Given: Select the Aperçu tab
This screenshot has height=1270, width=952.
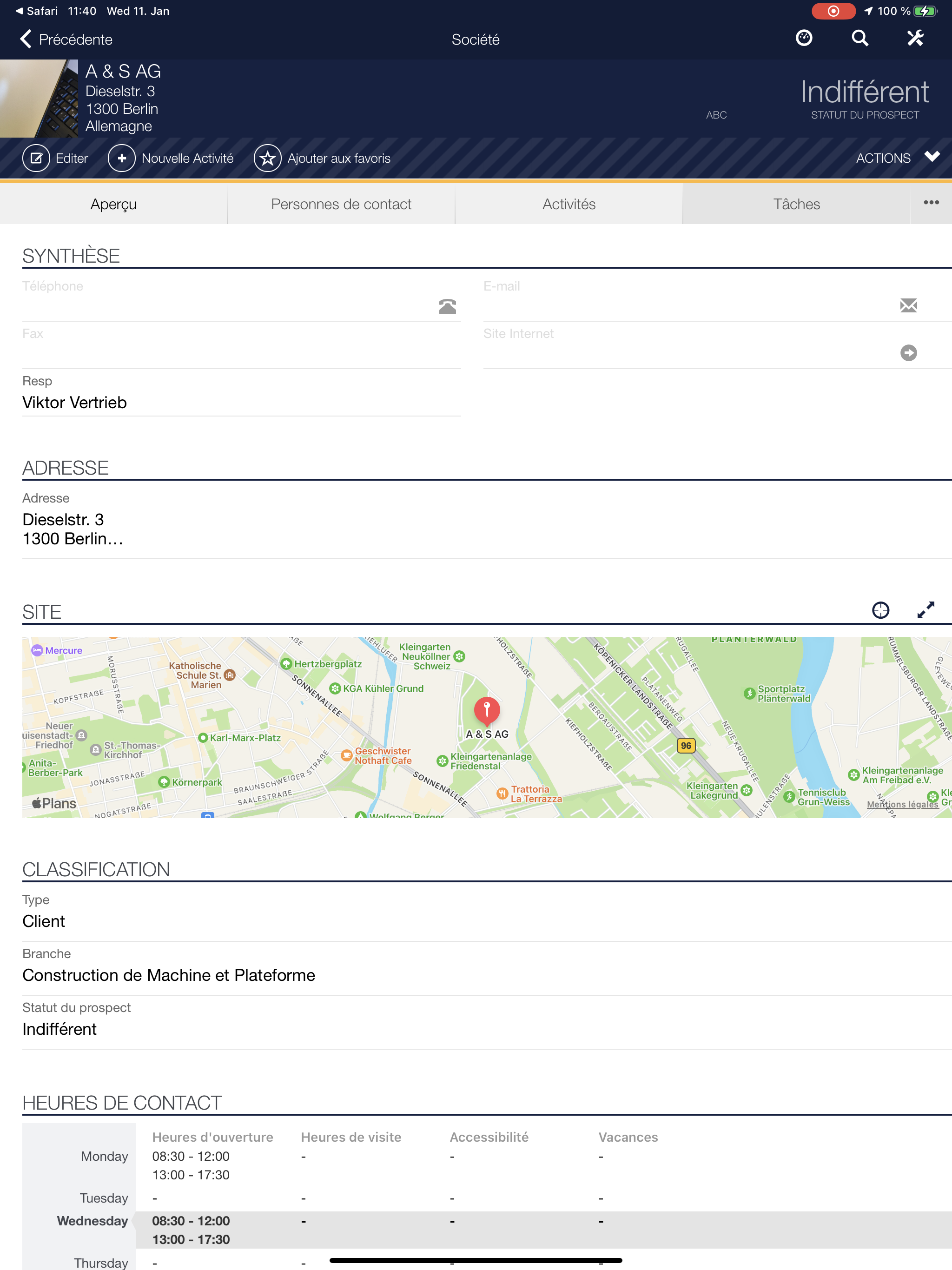Looking at the screenshot, I should pyautogui.click(x=114, y=204).
